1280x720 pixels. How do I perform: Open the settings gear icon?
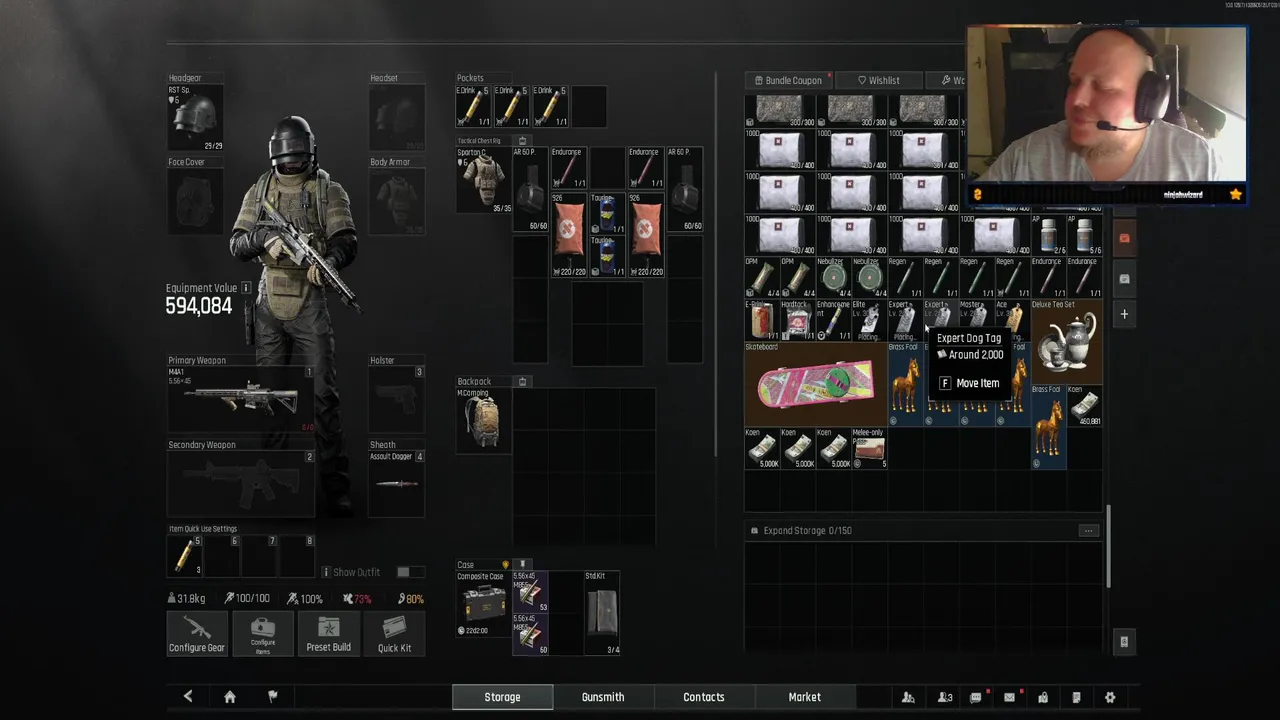tap(1110, 697)
